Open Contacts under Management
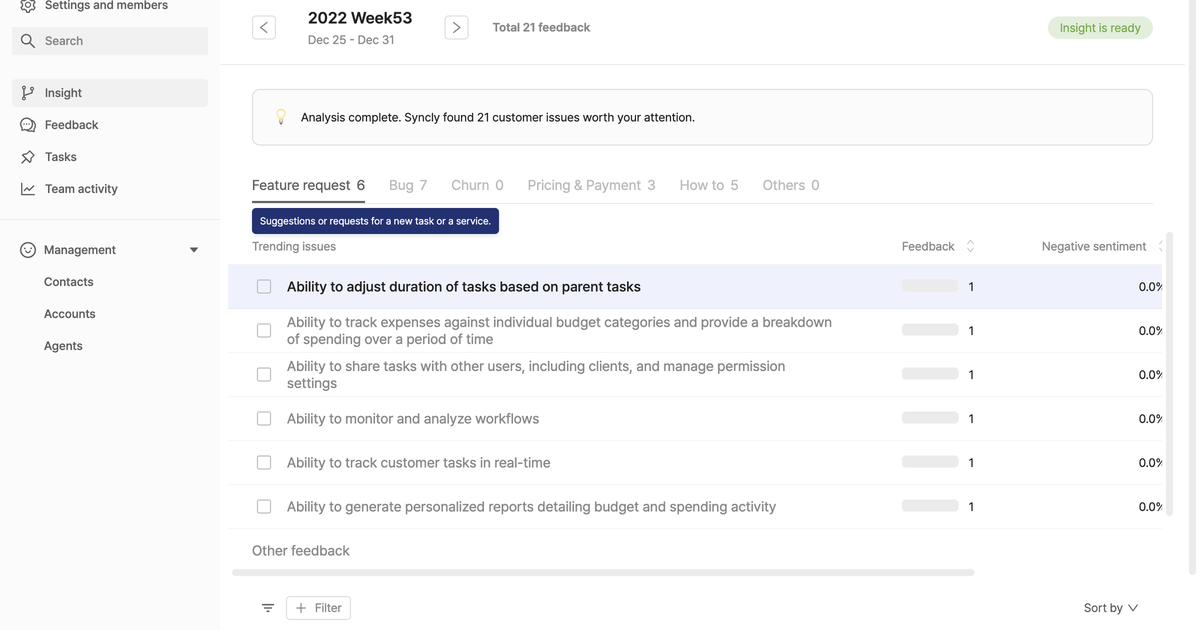Image resolution: width=1200 pixels, height=630 pixels. [x=69, y=282]
